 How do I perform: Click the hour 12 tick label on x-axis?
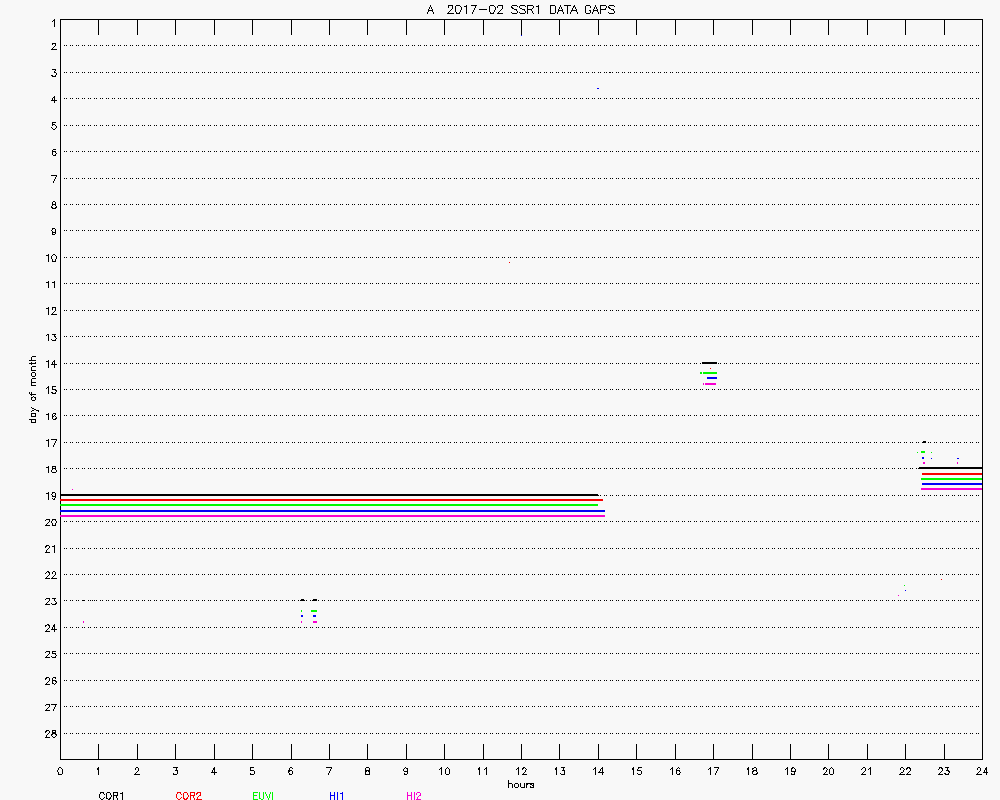click(521, 771)
